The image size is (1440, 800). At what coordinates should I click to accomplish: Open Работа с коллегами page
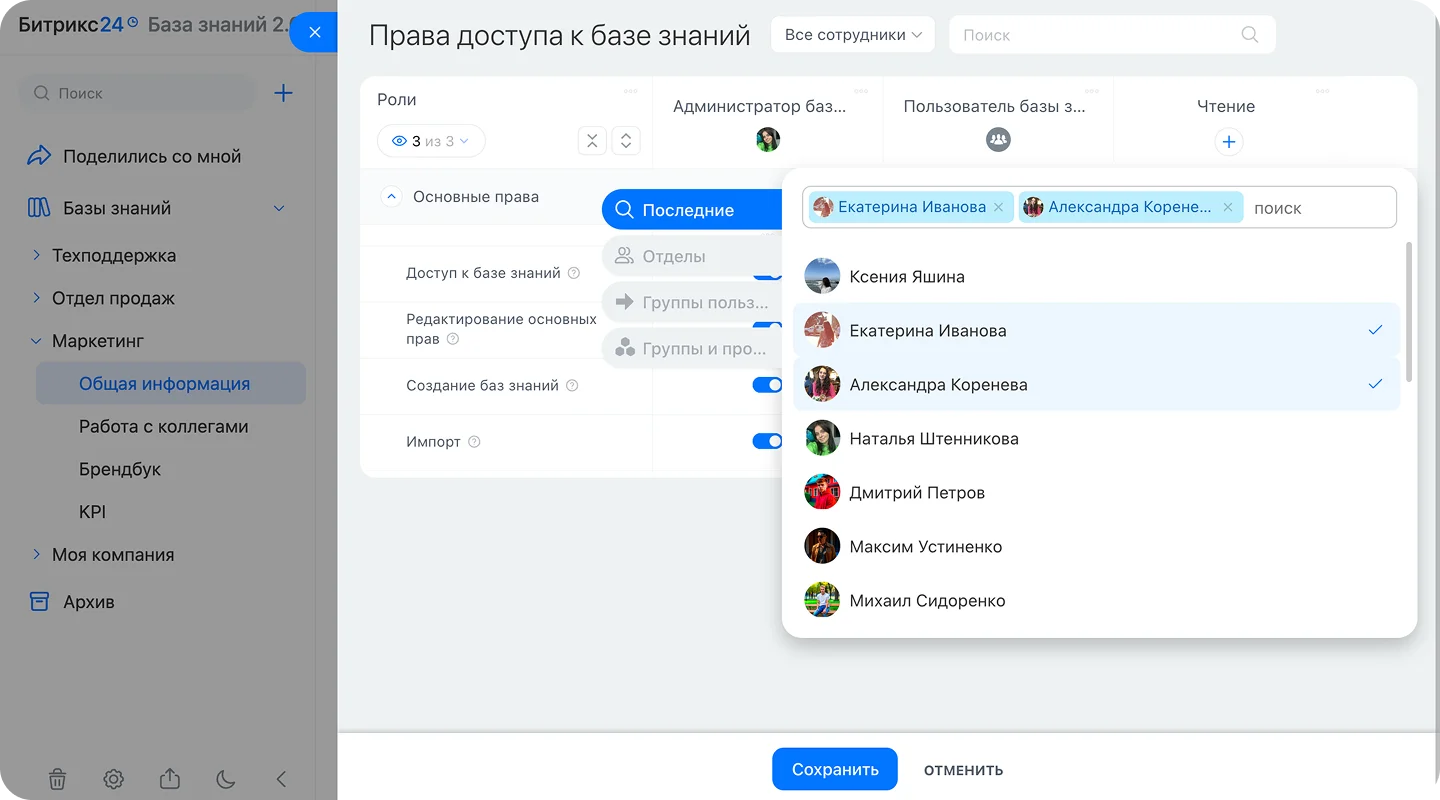point(164,426)
